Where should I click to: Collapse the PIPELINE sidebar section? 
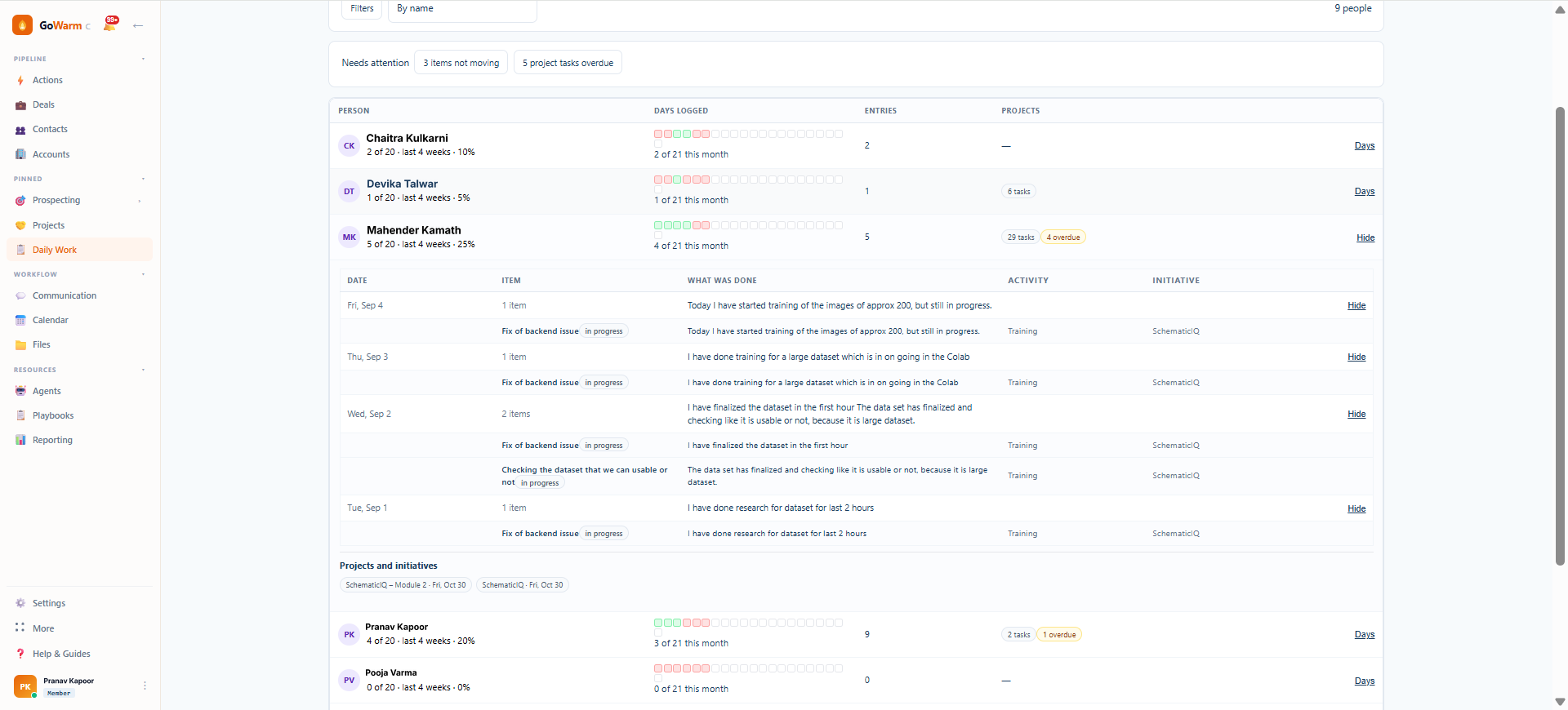[143, 59]
